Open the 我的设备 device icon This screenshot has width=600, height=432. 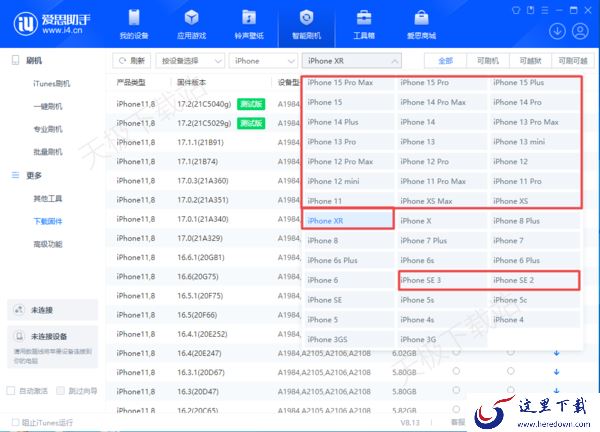pyautogui.click(x=134, y=18)
